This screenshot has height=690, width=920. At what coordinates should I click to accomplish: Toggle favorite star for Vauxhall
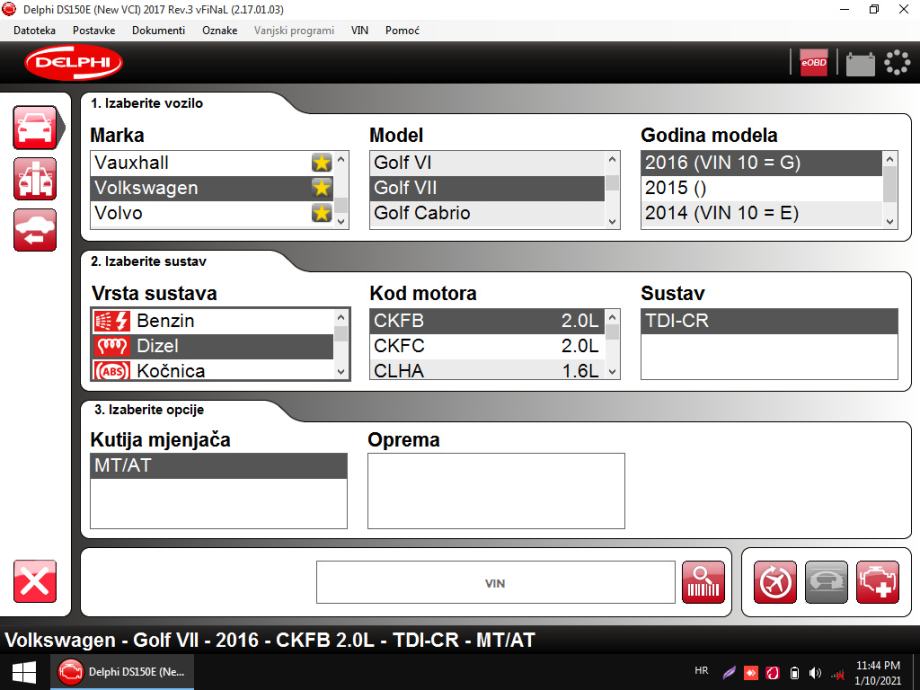[x=322, y=163]
